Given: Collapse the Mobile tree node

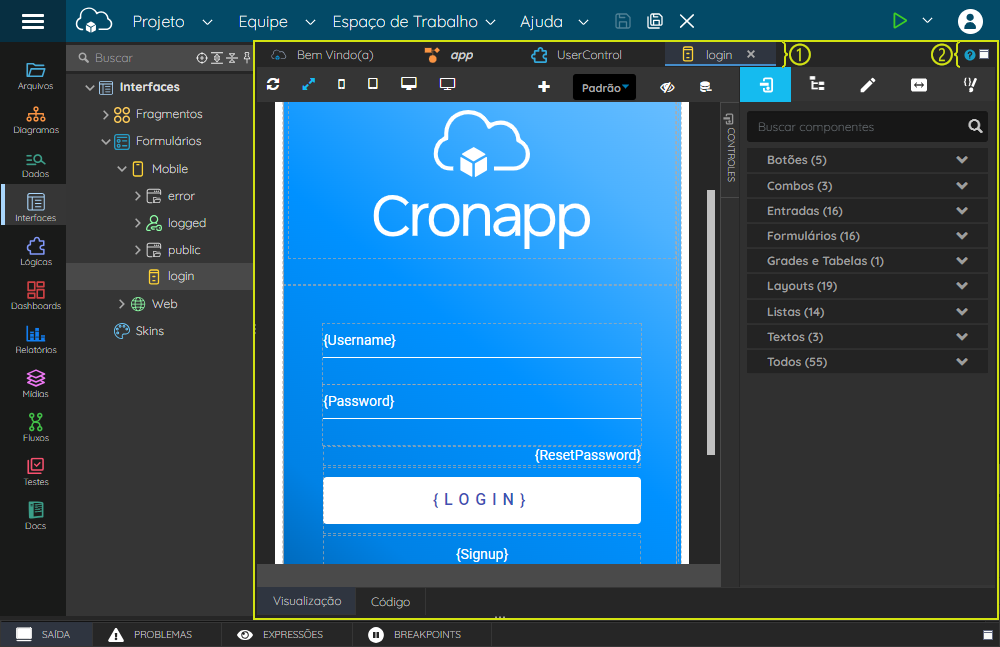Looking at the screenshot, I should (x=122, y=169).
